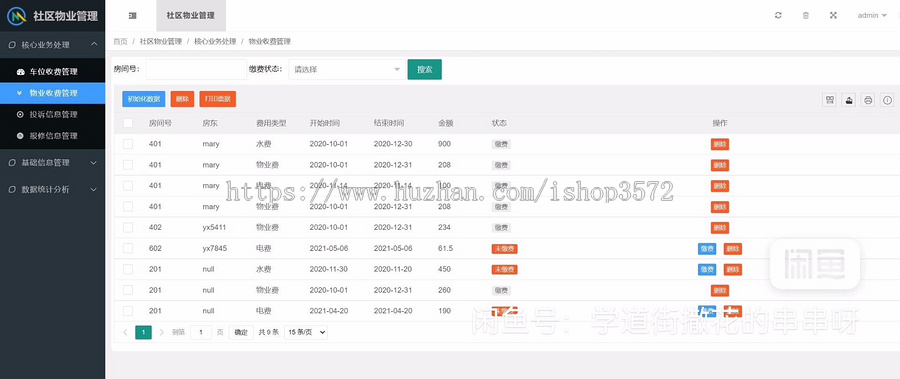Open 报修信息管理 in the sidebar
The image size is (900, 379).
[52, 136]
